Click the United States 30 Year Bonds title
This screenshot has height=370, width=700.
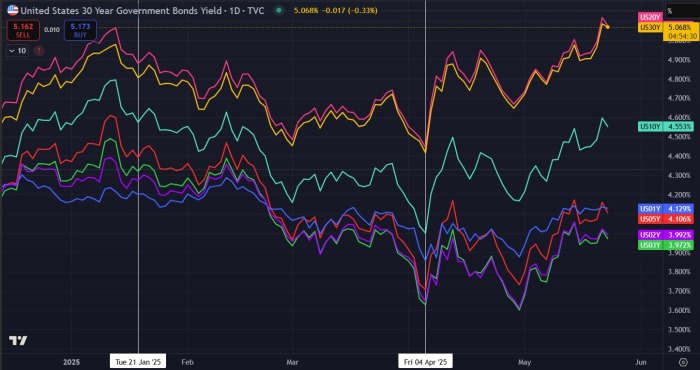point(121,10)
